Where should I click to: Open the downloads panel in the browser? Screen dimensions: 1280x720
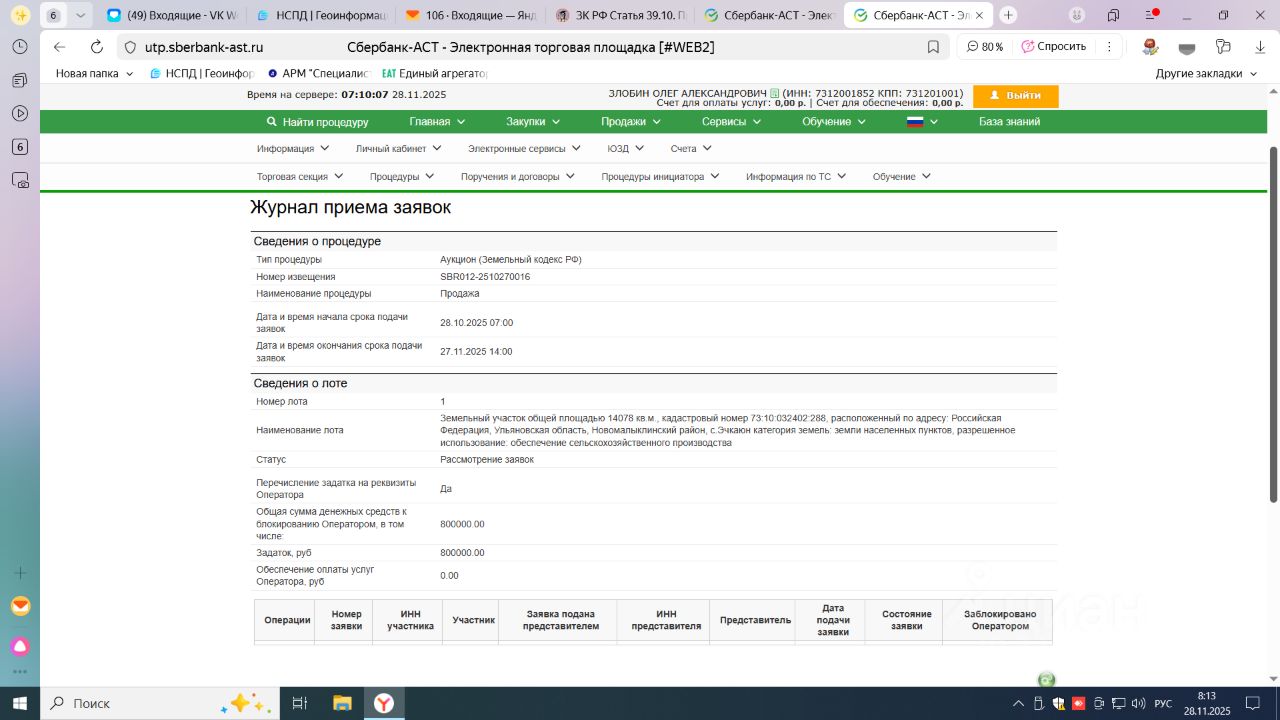point(1261,47)
